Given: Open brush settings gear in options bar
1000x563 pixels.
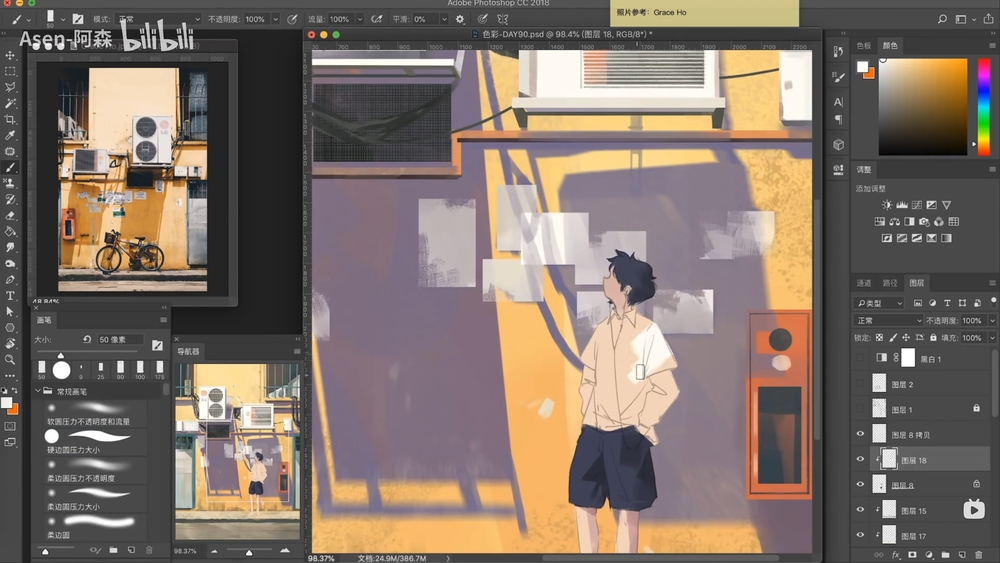Looking at the screenshot, I should coord(460,19).
